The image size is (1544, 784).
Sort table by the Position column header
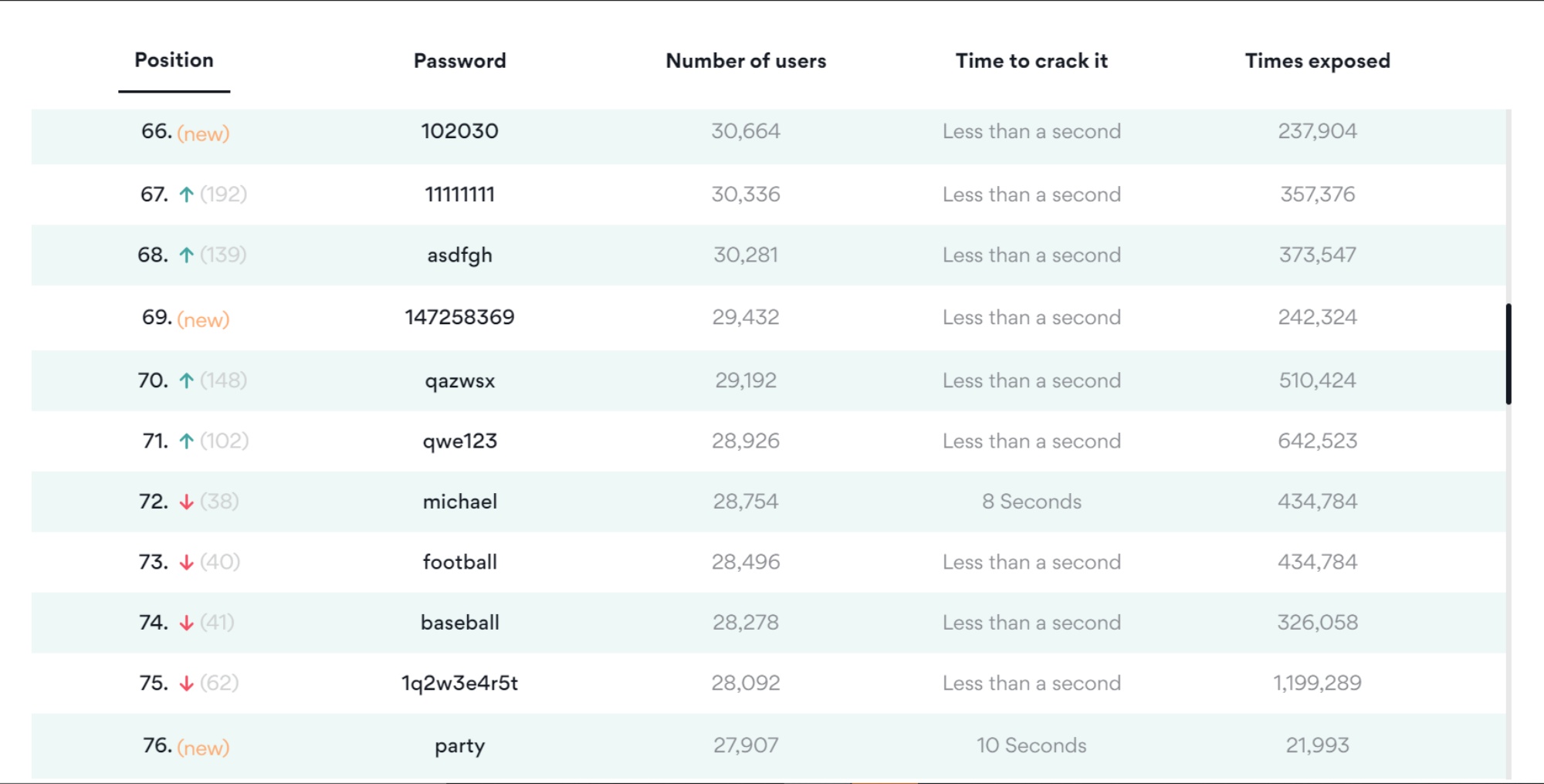(x=174, y=60)
